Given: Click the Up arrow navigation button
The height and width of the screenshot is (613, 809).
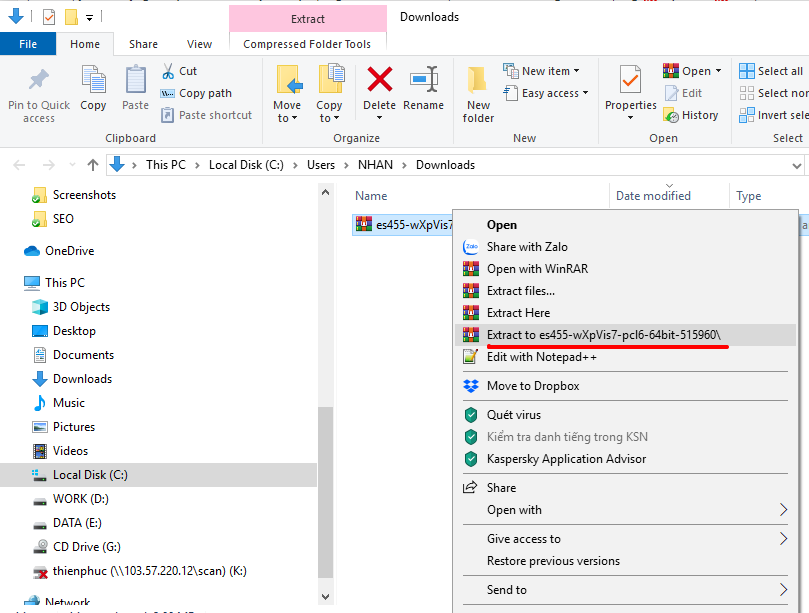Looking at the screenshot, I should [x=93, y=165].
